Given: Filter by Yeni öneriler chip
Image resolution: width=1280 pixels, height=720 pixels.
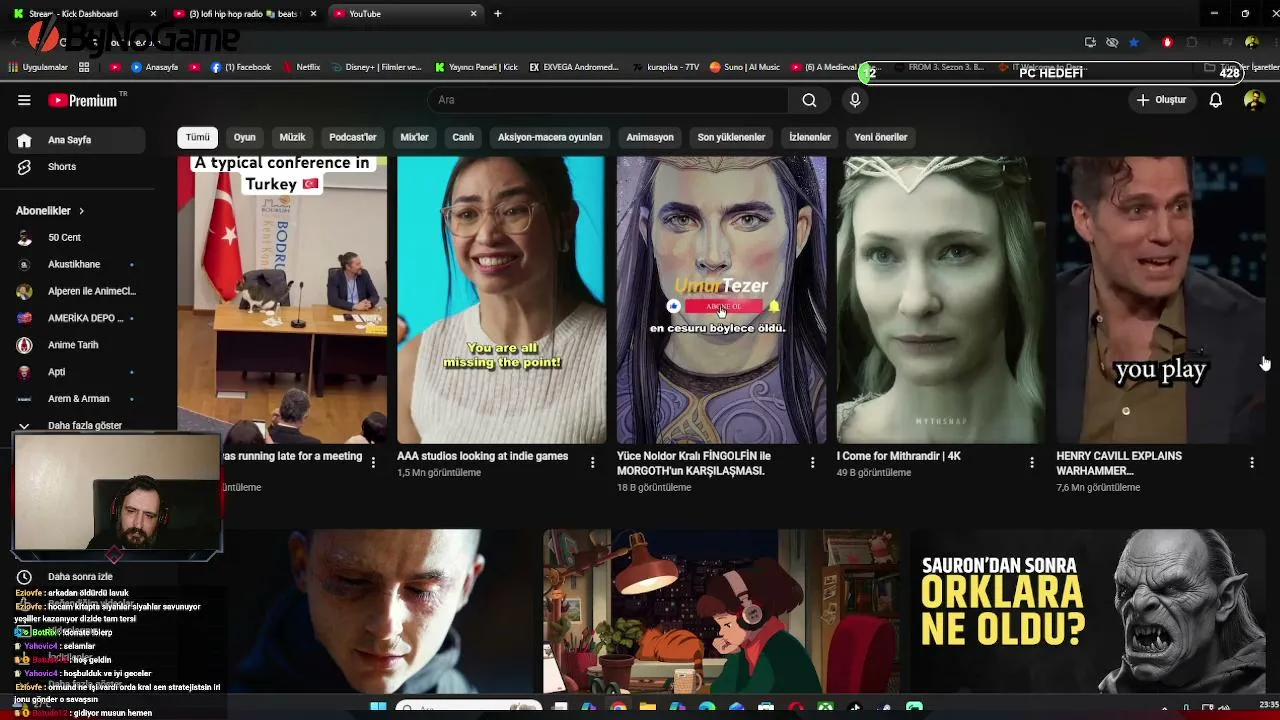Looking at the screenshot, I should coord(881,137).
